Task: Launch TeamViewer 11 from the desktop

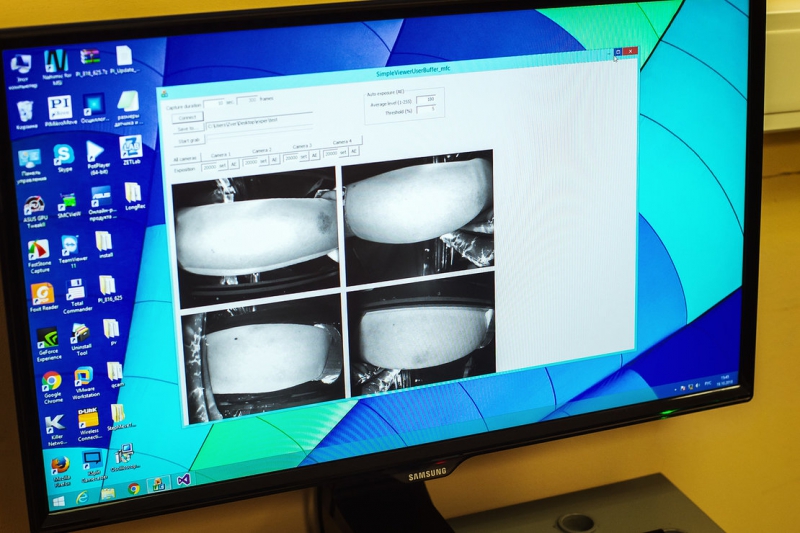Action: (70, 247)
